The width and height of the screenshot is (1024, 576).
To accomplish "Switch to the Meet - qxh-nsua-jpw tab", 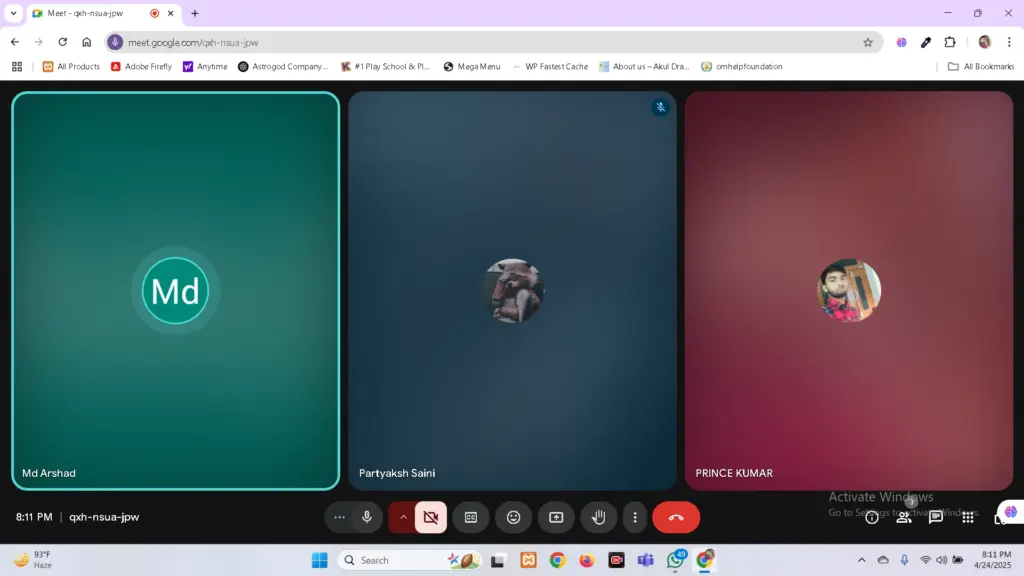I will [103, 13].
